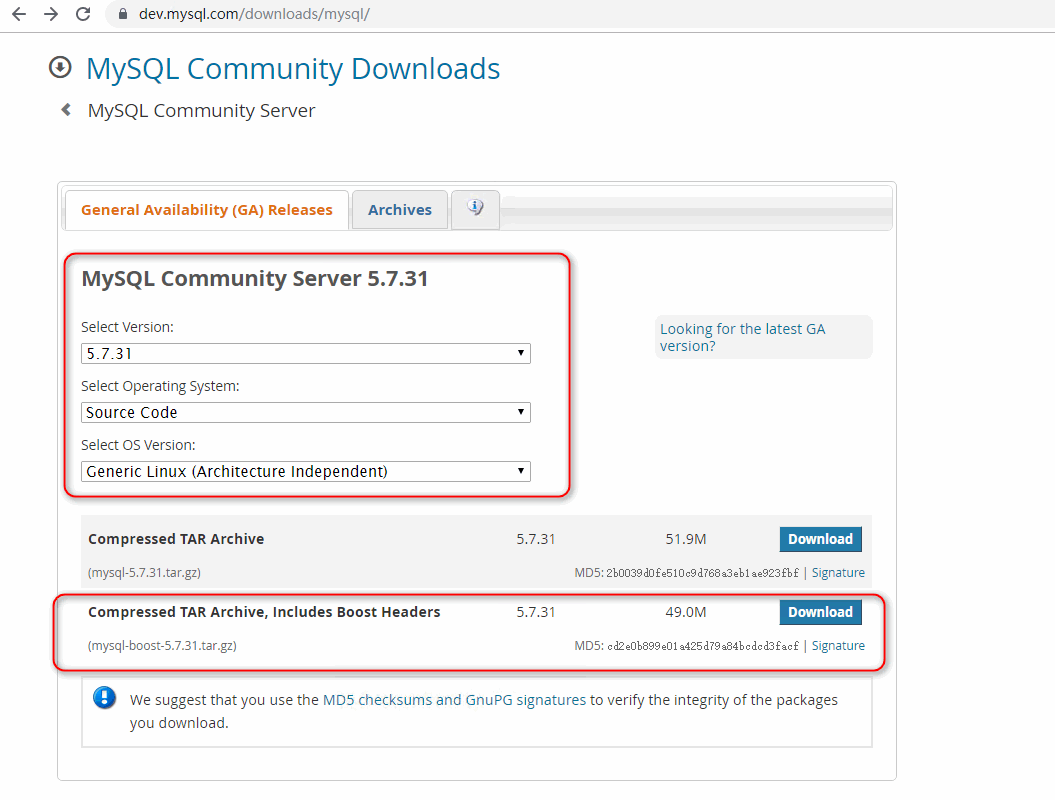The image size is (1055, 800).
Task: Click the Select OS Version: label
Action: [138, 445]
